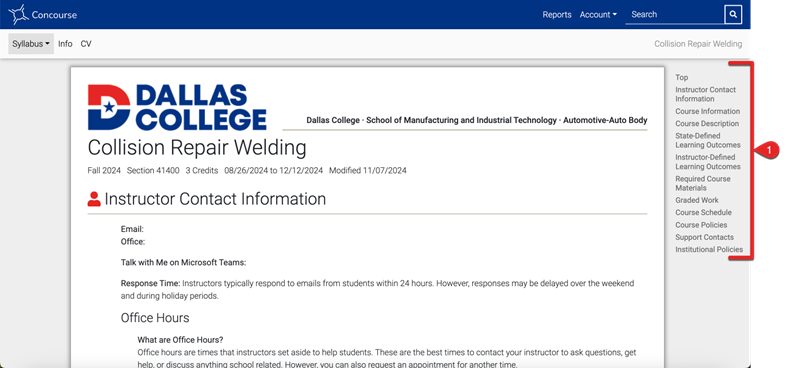This screenshot has width=786, height=368.
Task: Open the Syllabus dropdown menu
Action: pyautogui.click(x=31, y=44)
